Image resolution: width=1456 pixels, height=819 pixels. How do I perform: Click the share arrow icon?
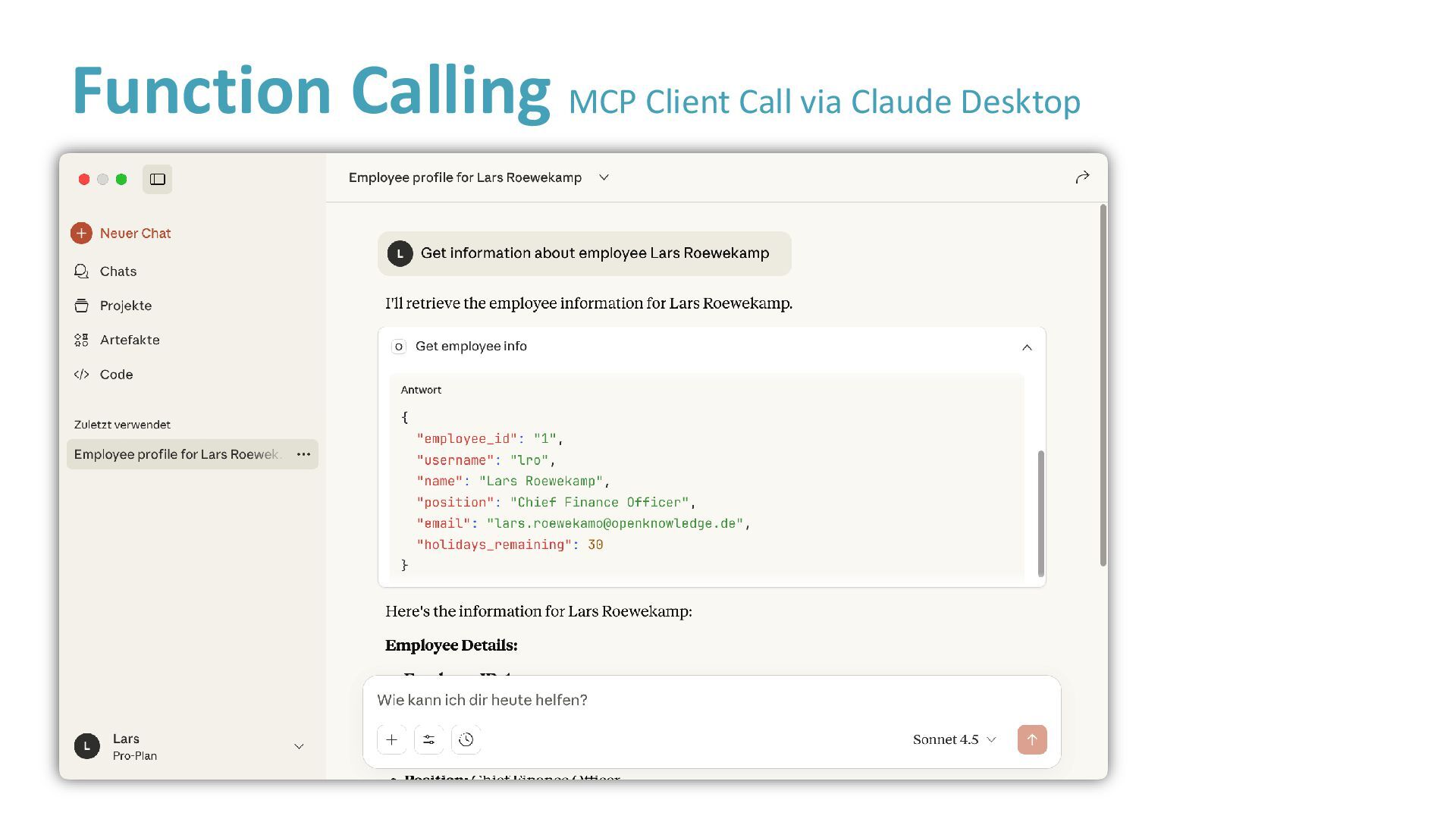click(x=1082, y=177)
